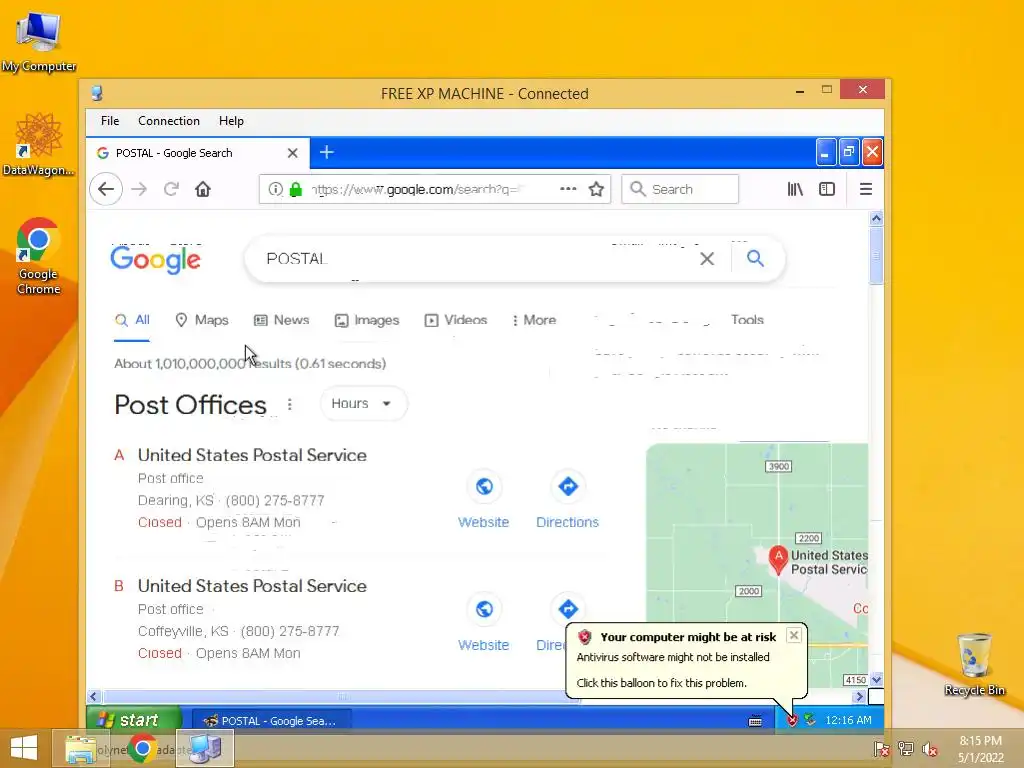Toggle Firefox sidebar icon
The width and height of the screenshot is (1024, 768).
tap(827, 189)
